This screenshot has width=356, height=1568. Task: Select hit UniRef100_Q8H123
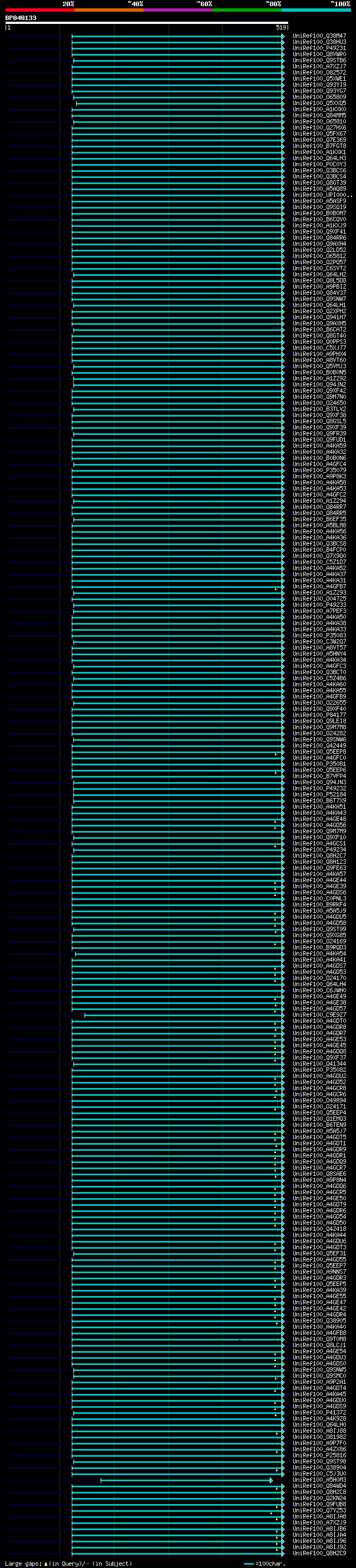(319, 862)
